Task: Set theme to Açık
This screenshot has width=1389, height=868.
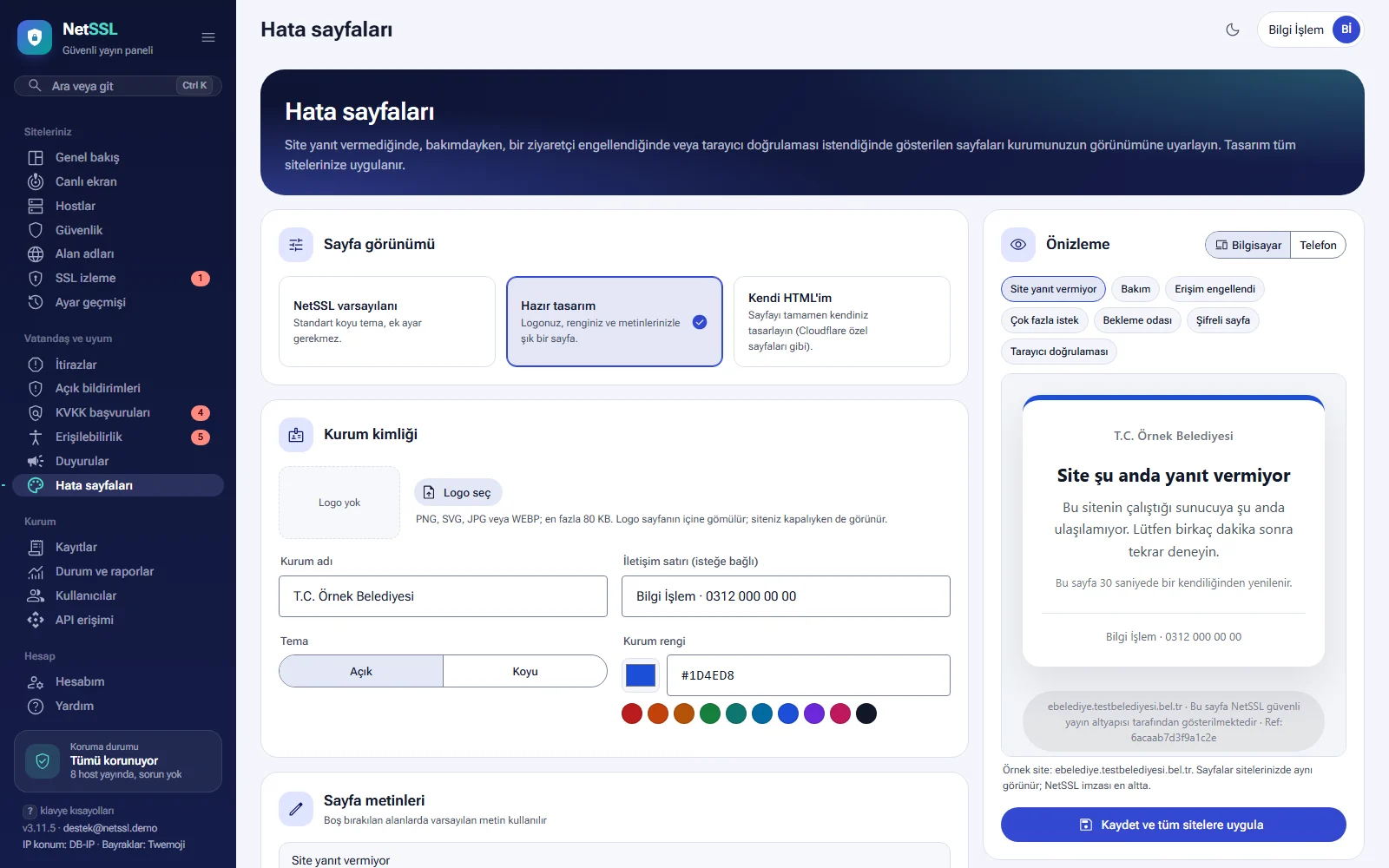Action: pyautogui.click(x=361, y=671)
